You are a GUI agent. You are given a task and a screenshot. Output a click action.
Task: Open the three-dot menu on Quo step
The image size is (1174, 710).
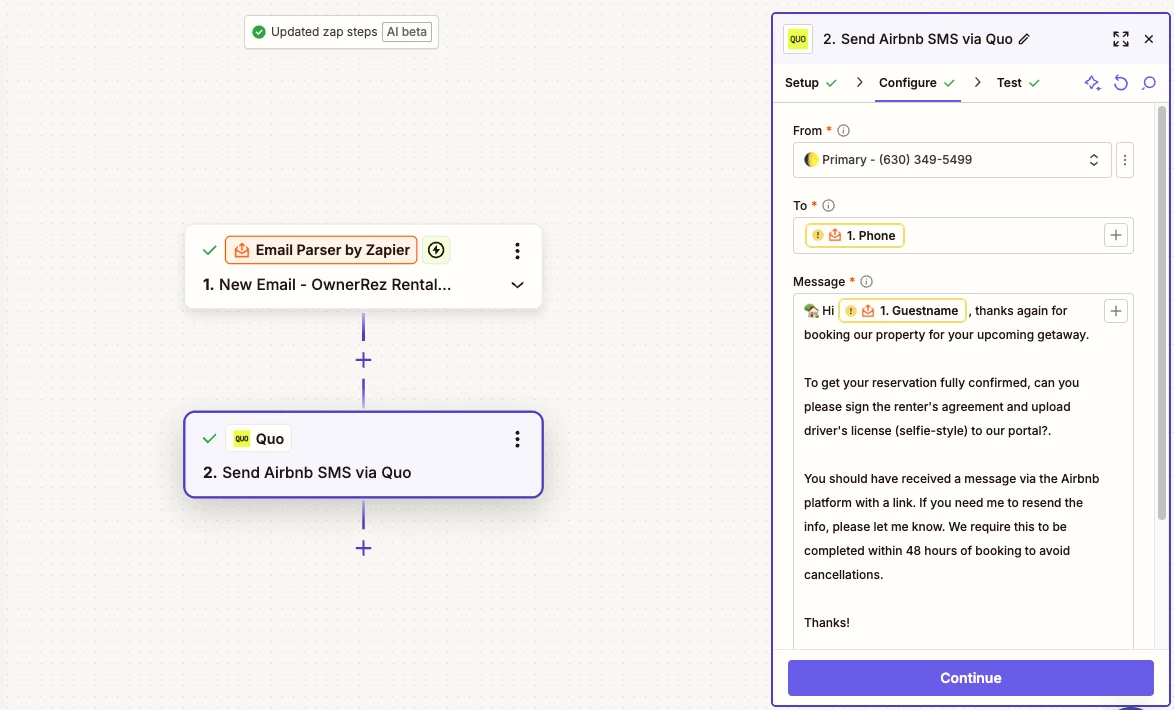(517, 439)
